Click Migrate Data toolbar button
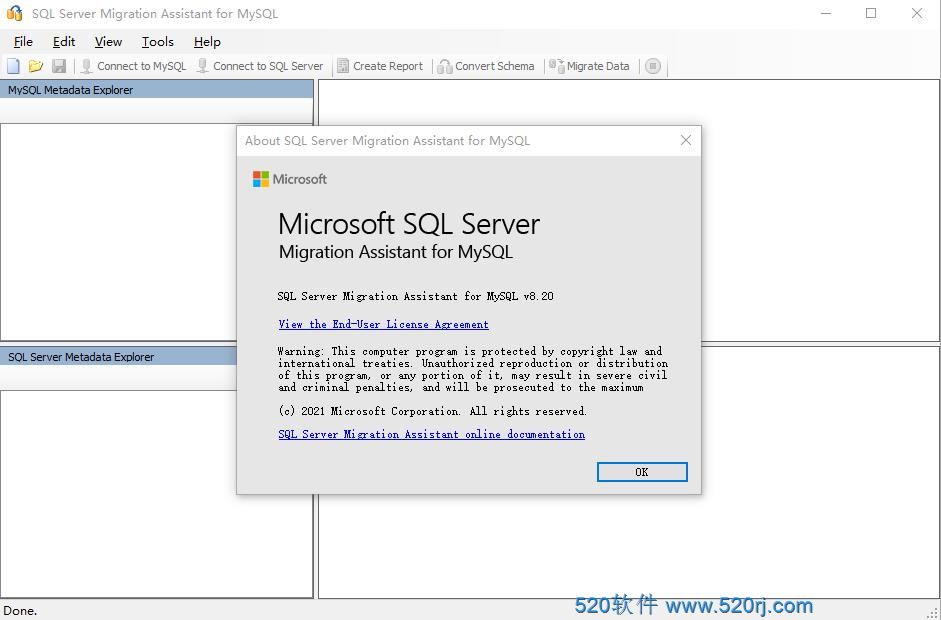This screenshot has height=620, width=941. tap(589, 66)
